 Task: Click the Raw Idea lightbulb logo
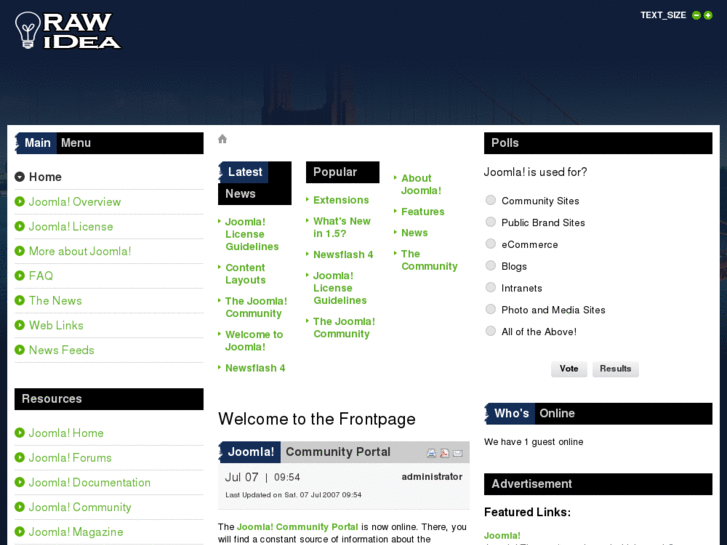tap(68, 31)
